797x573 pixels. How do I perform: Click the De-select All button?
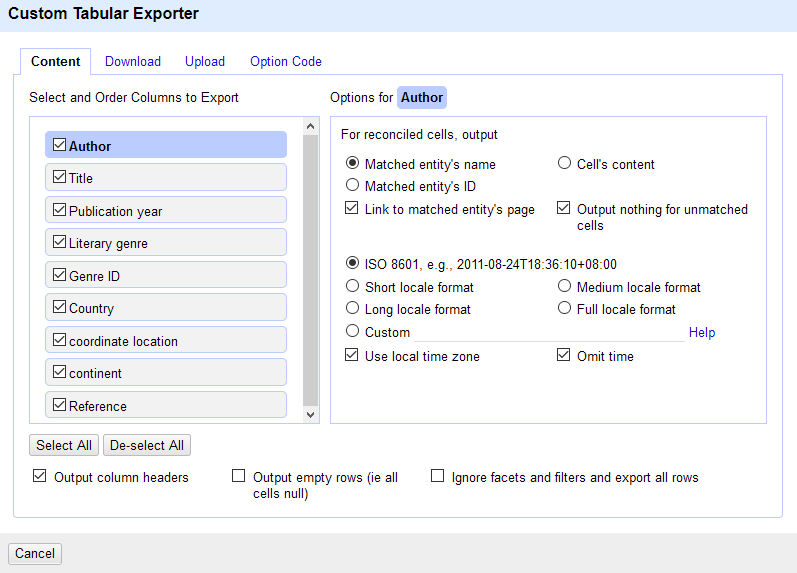tap(147, 445)
